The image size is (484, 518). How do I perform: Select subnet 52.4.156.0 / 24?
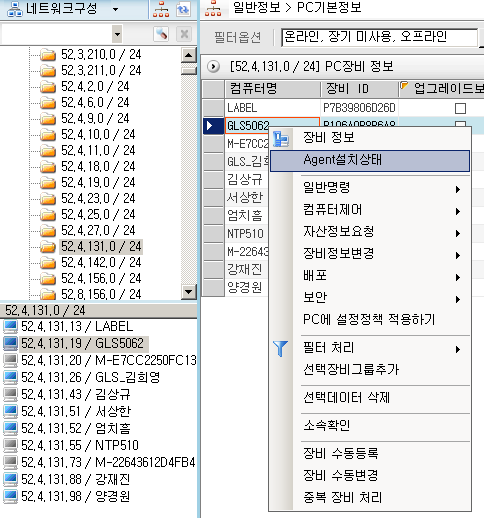tap(101, 279)
